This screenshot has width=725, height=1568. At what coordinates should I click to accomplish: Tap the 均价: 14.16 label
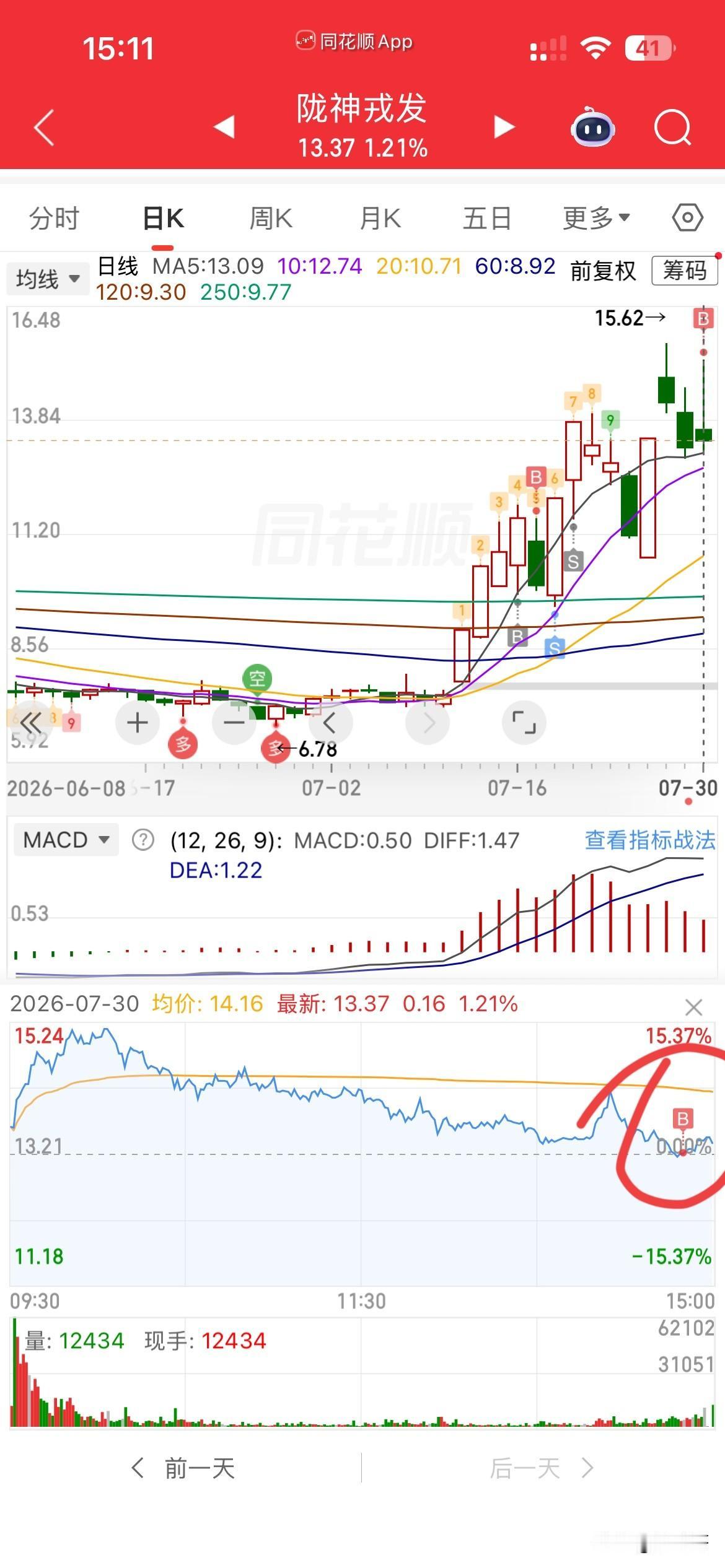click(208, 1004)
